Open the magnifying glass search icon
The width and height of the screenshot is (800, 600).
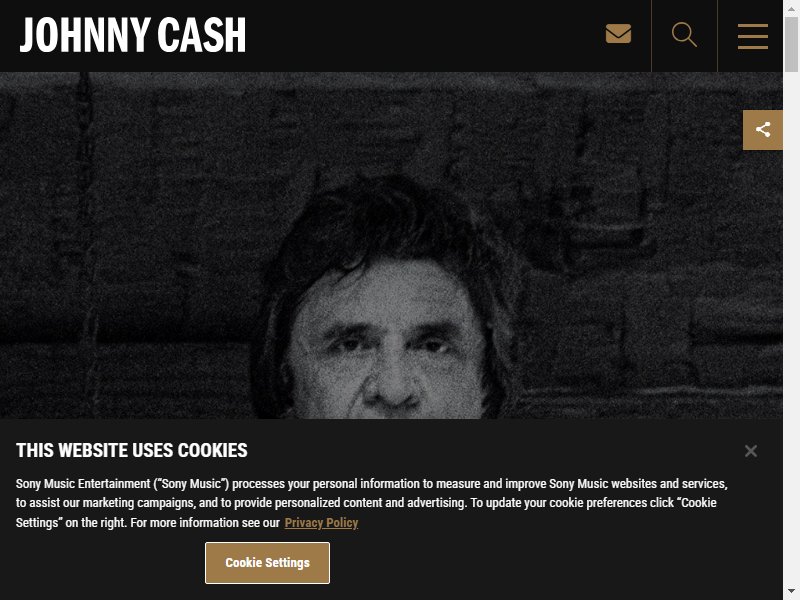coord(684,35)
